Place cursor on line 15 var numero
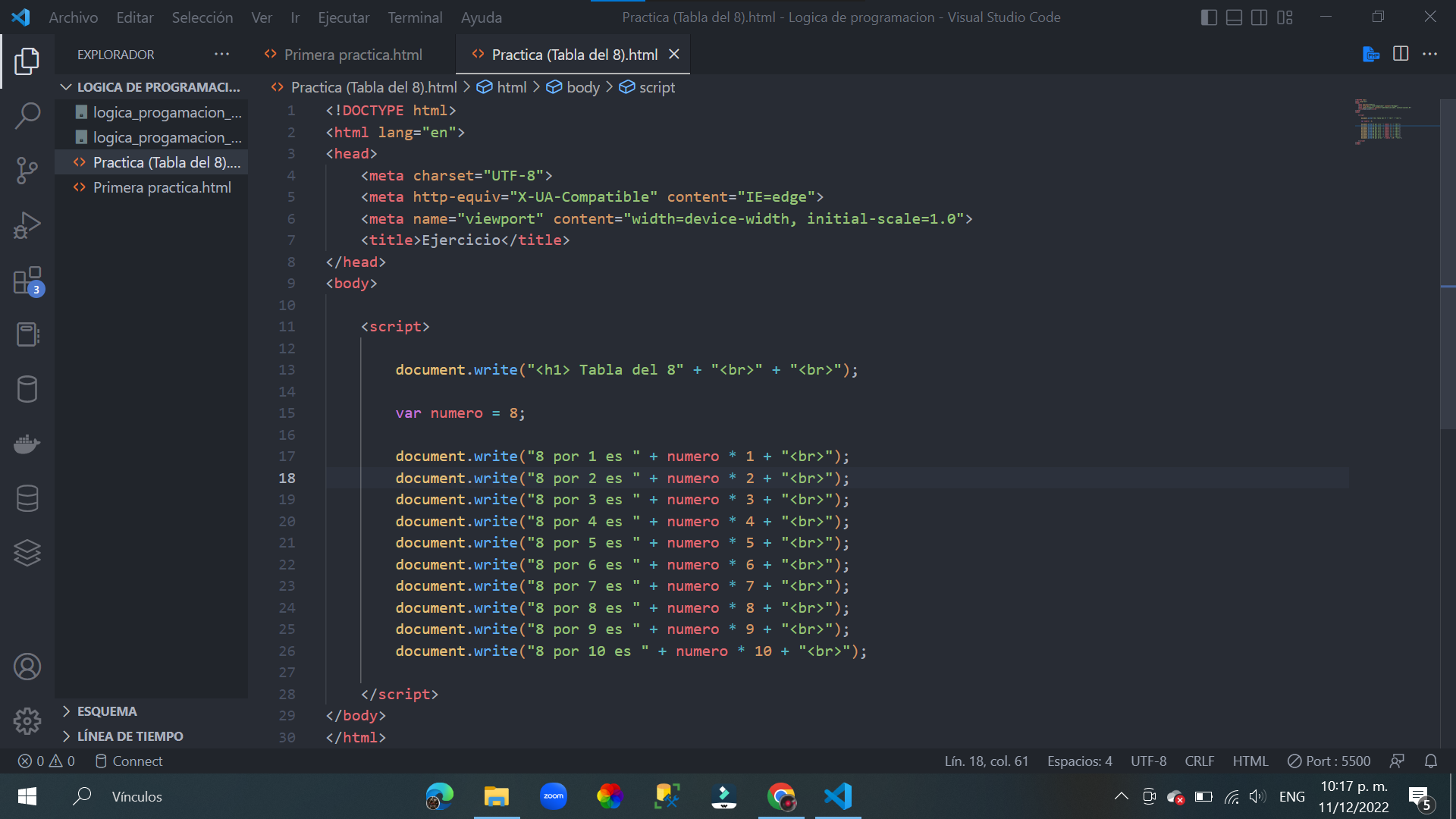The height and width of the screenshot is (819, 1456). click(460, 413)
